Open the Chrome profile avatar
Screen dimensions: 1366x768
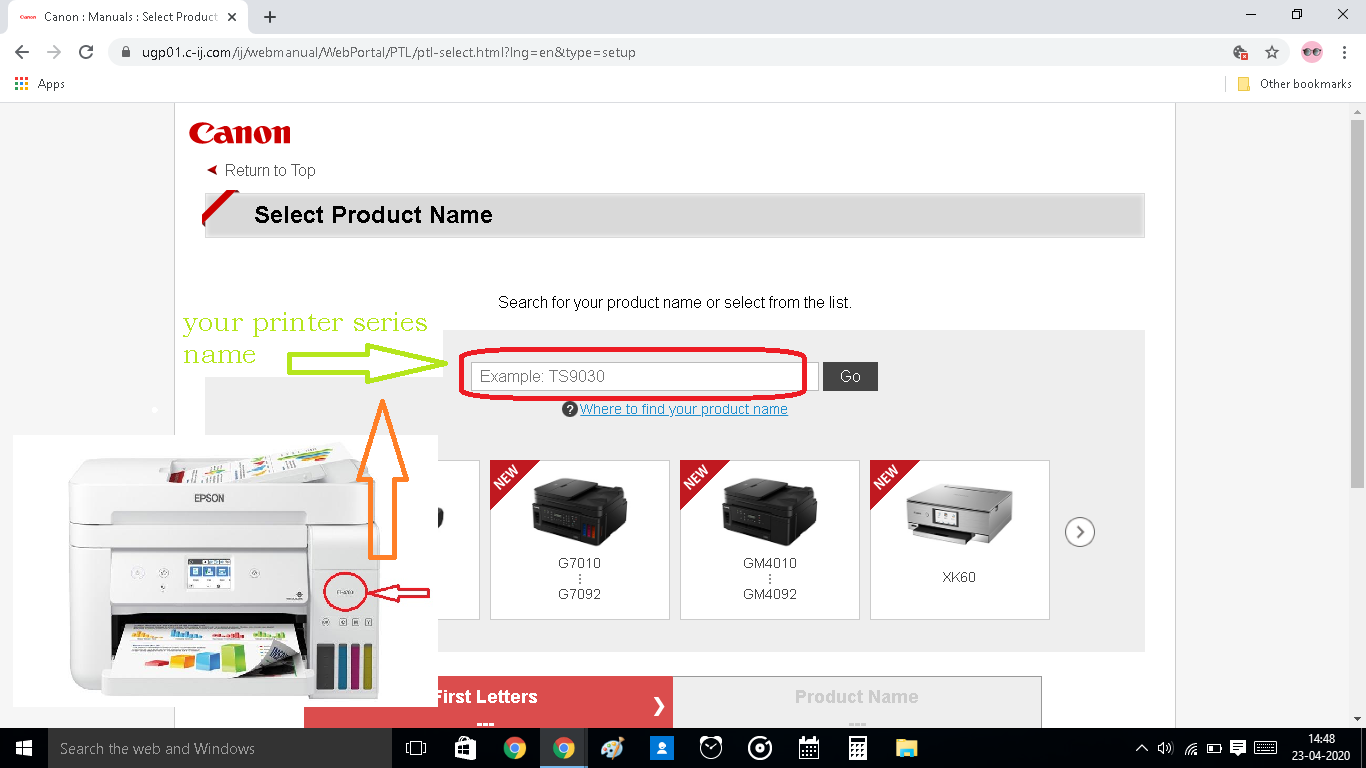click(x=1312, y=52)
